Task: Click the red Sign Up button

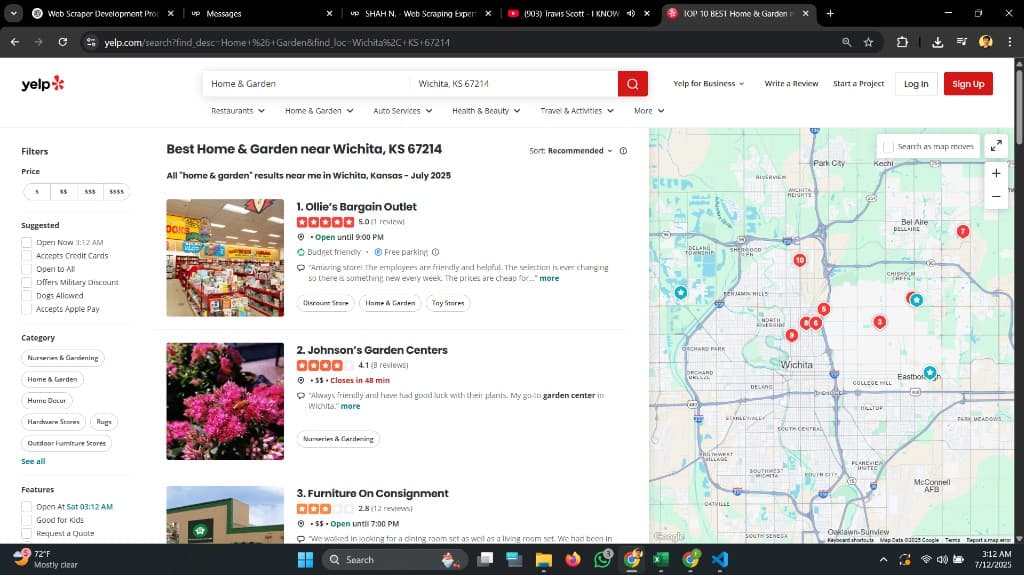Action: [968, 84]
